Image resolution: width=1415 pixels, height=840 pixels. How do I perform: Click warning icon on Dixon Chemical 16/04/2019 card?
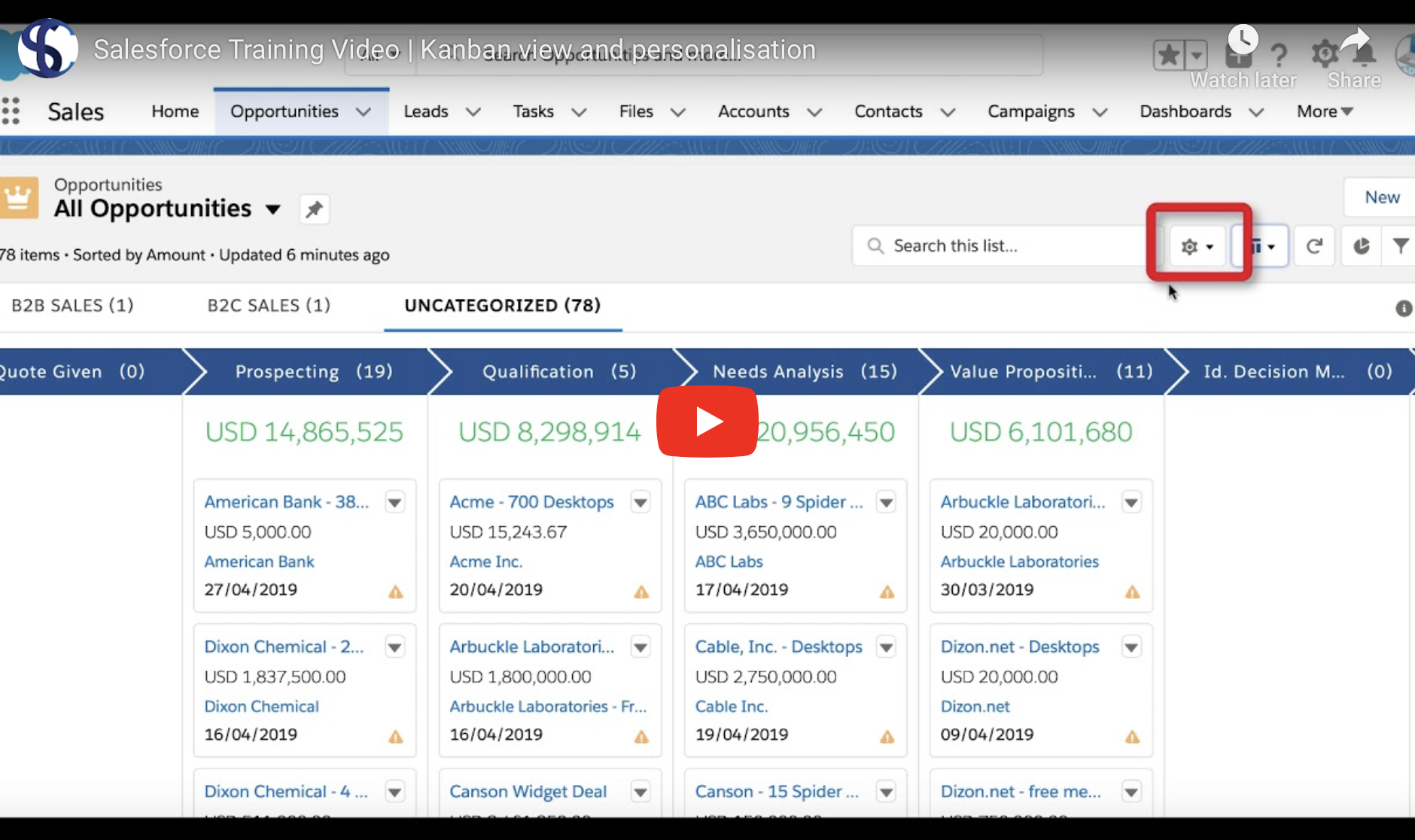point(396,737)
